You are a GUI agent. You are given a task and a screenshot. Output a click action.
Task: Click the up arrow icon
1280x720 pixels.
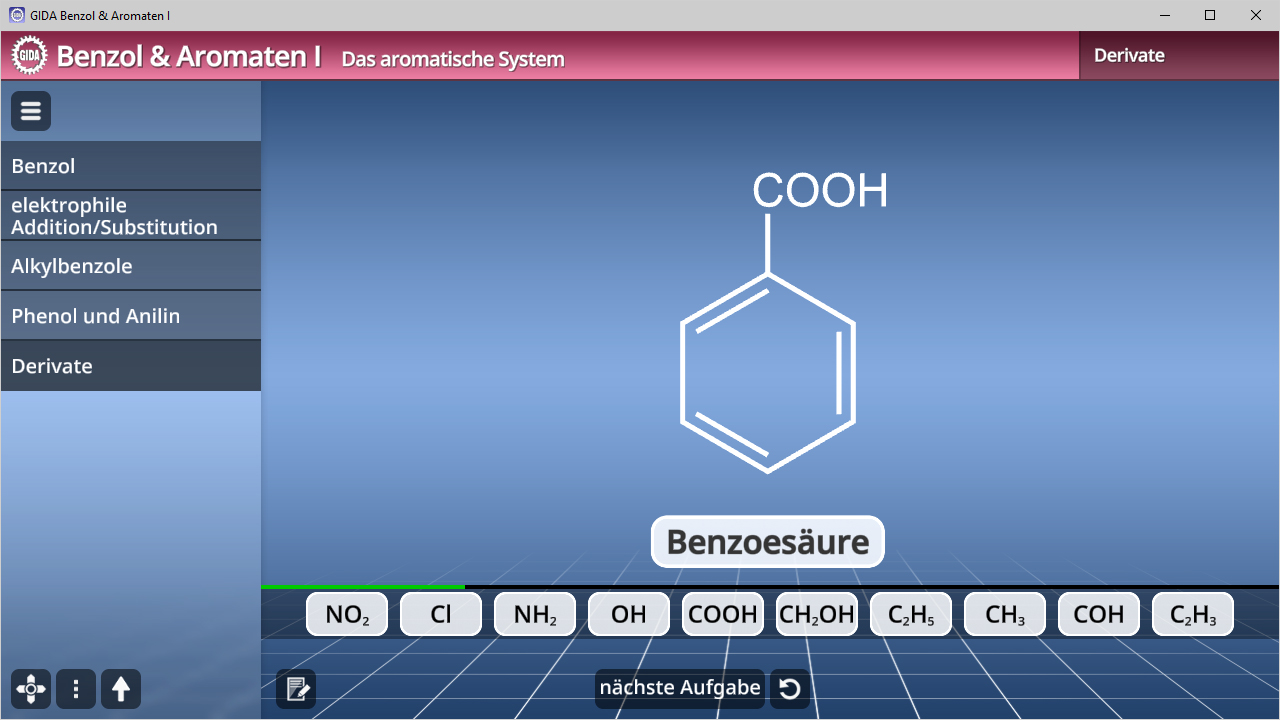(121, 689)
